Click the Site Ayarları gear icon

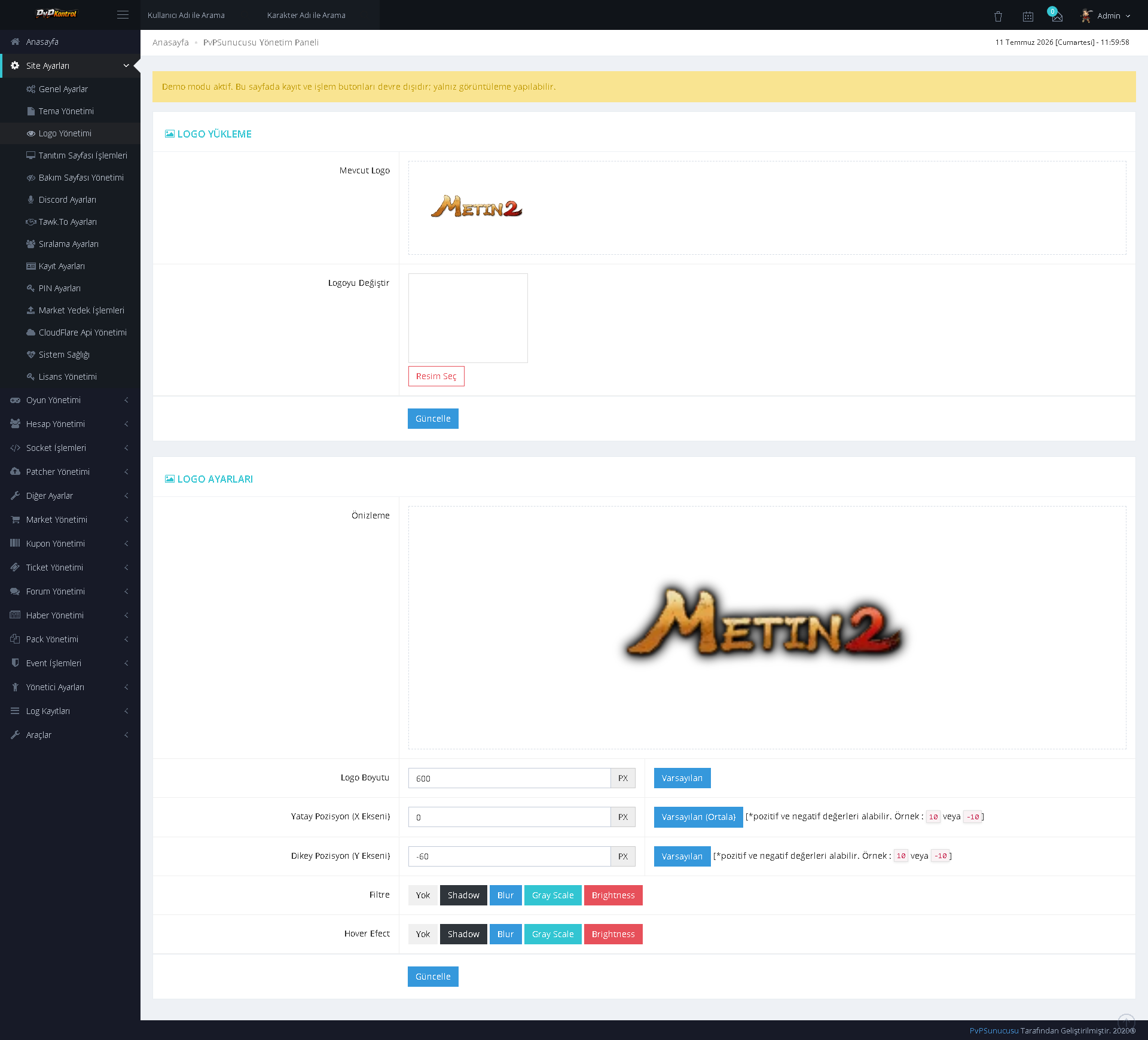(15, 66)
